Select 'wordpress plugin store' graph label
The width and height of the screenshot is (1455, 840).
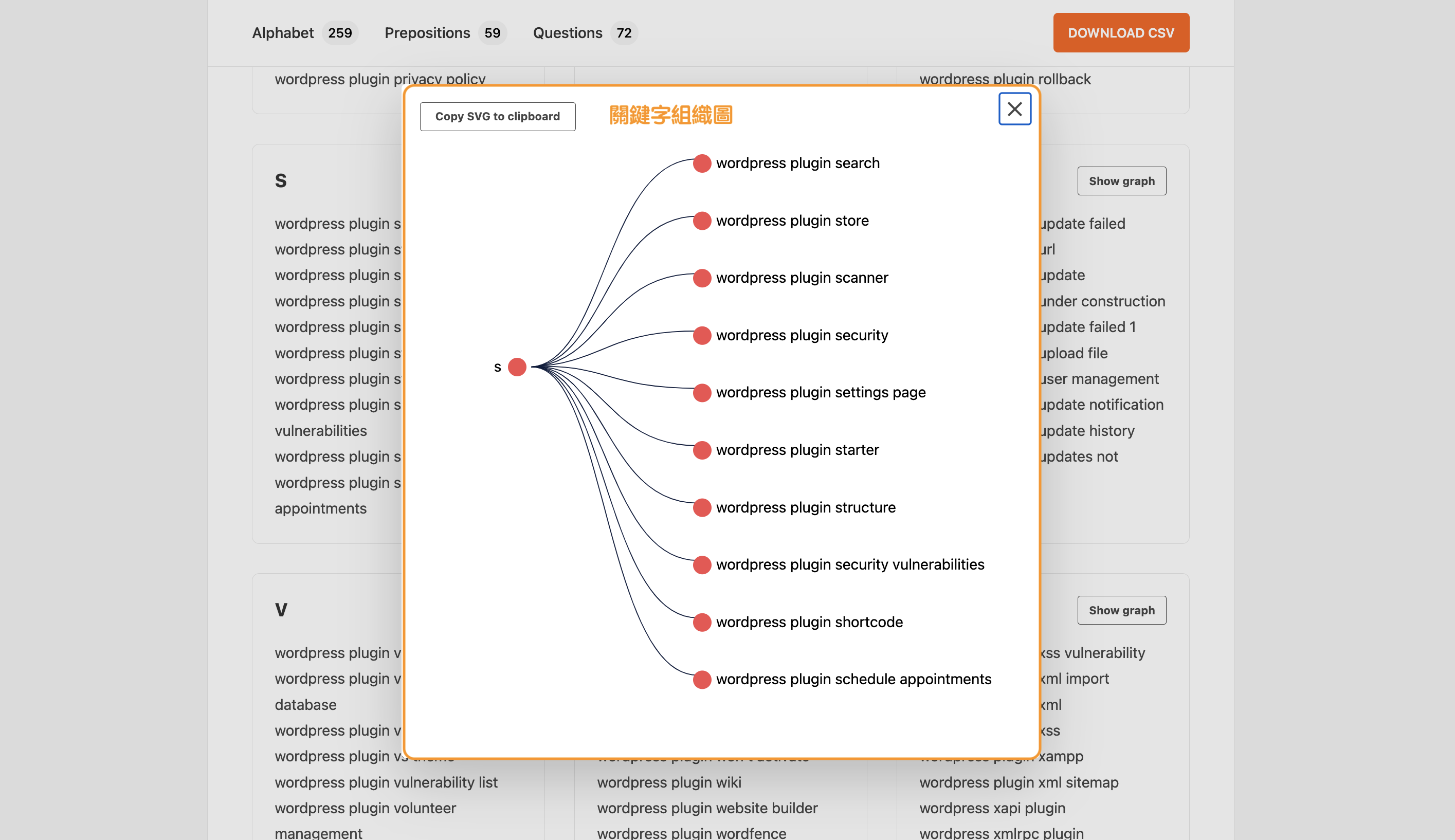point(792,221)
